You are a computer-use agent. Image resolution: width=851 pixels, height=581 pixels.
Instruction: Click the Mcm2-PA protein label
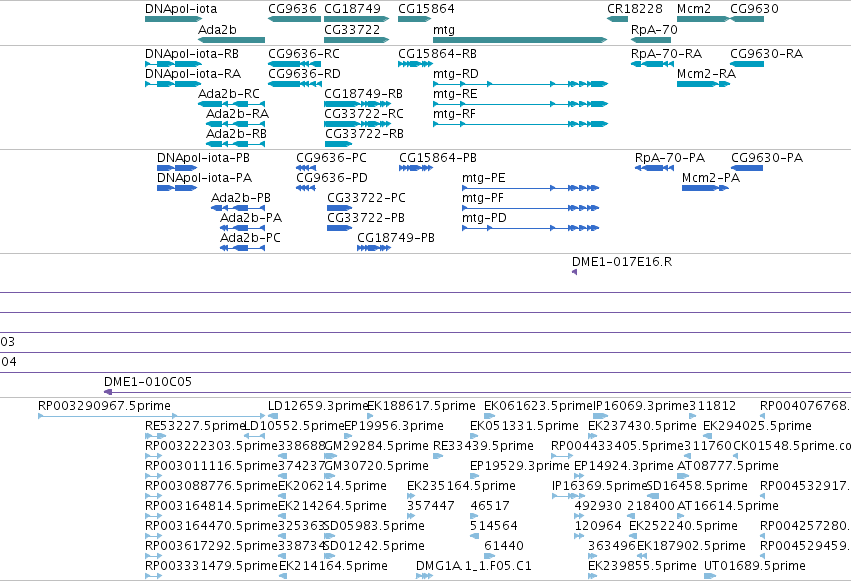tap(710, 178)
